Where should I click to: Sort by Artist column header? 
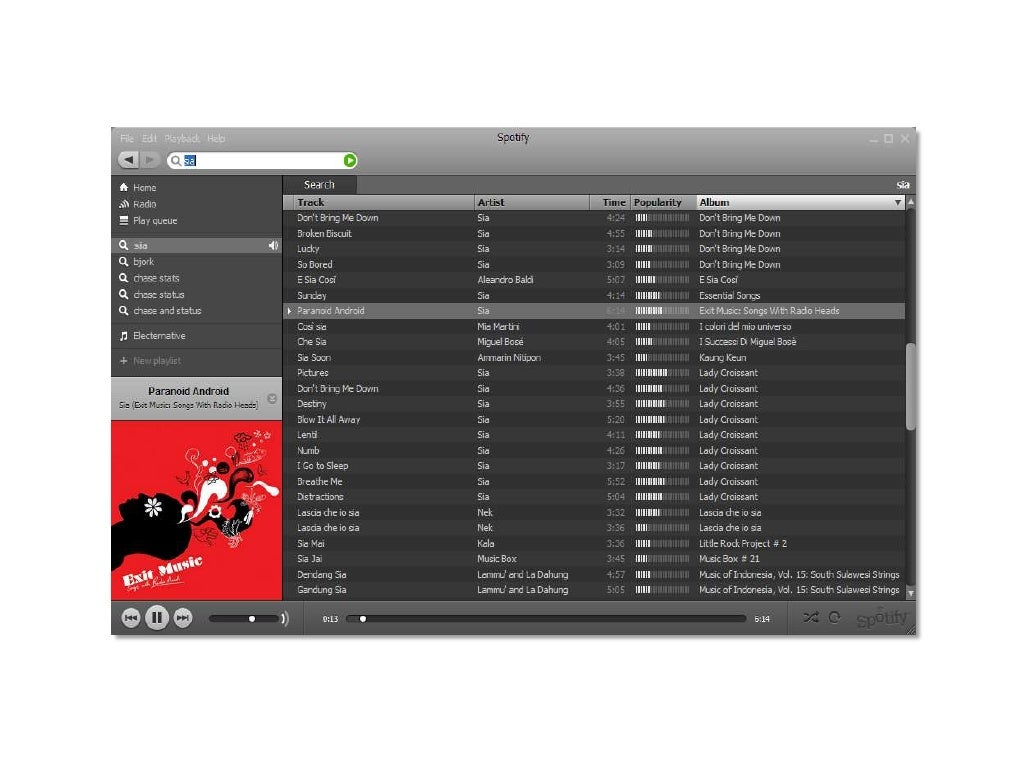point(532,202)
